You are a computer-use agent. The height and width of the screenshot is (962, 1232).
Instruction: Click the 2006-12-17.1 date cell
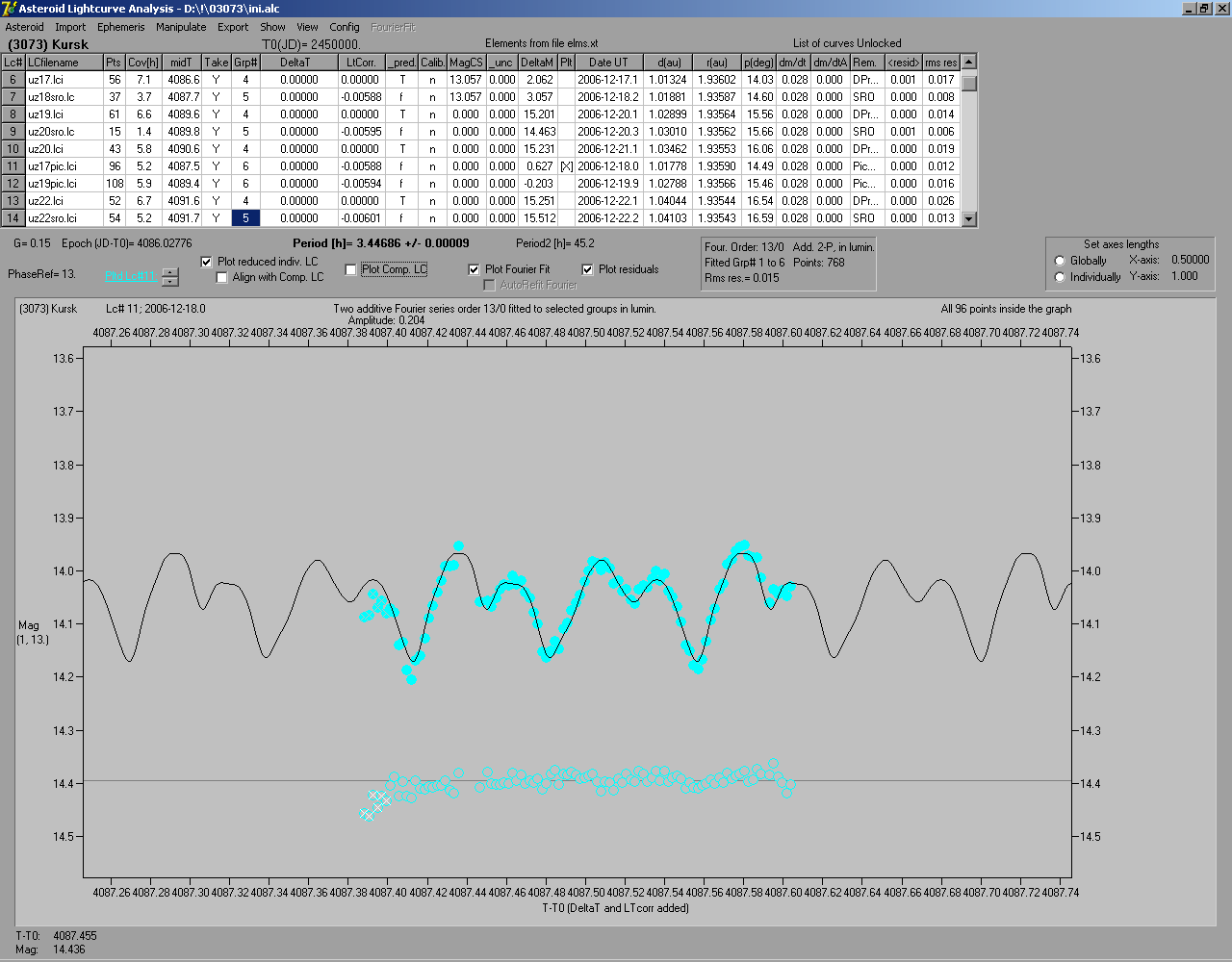tap(608, 80)
